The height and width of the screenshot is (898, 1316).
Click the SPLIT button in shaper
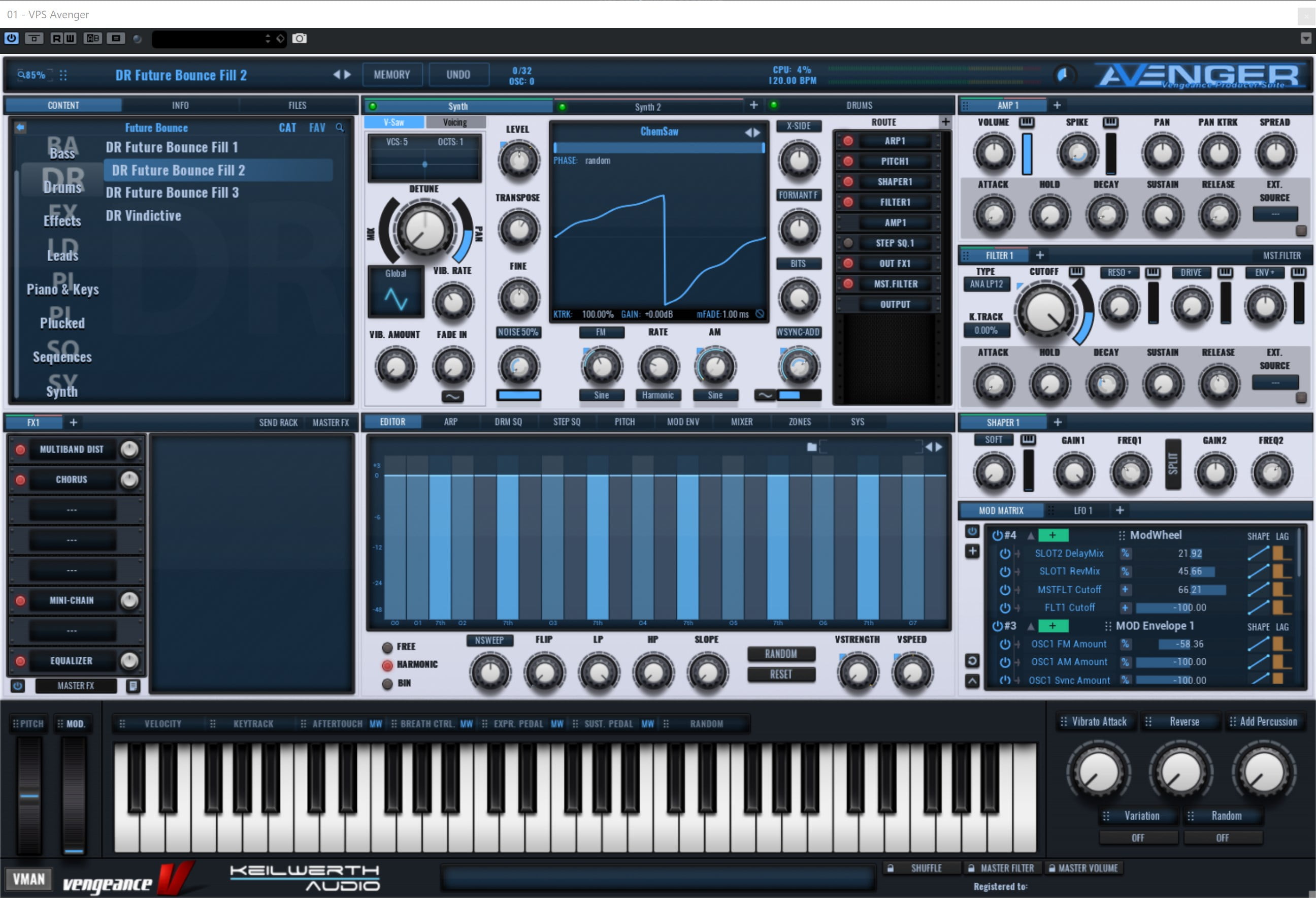pyautogui.click(x=1173, y=464)
